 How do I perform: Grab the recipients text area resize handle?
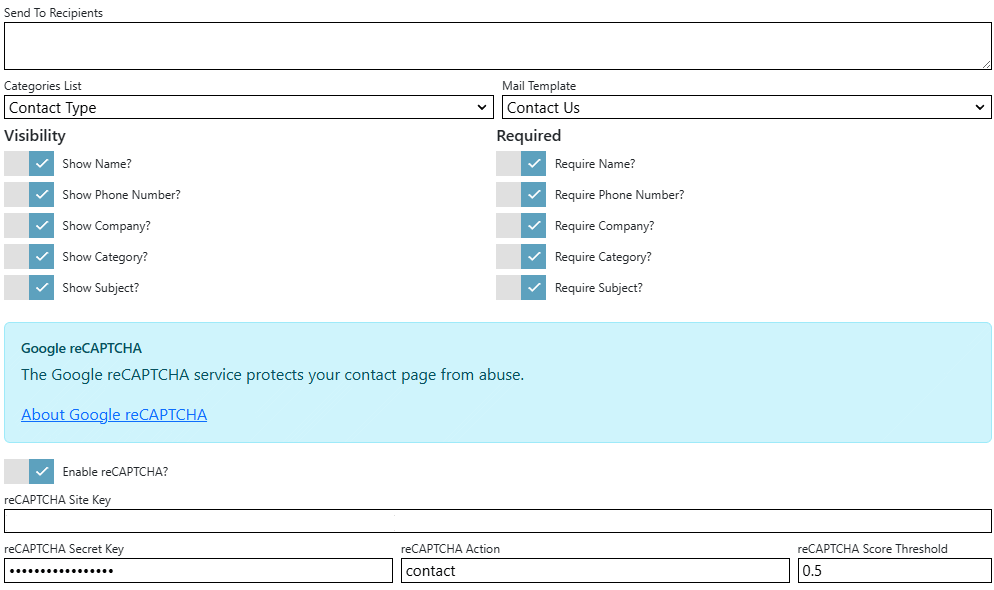[x=986, y=64]
